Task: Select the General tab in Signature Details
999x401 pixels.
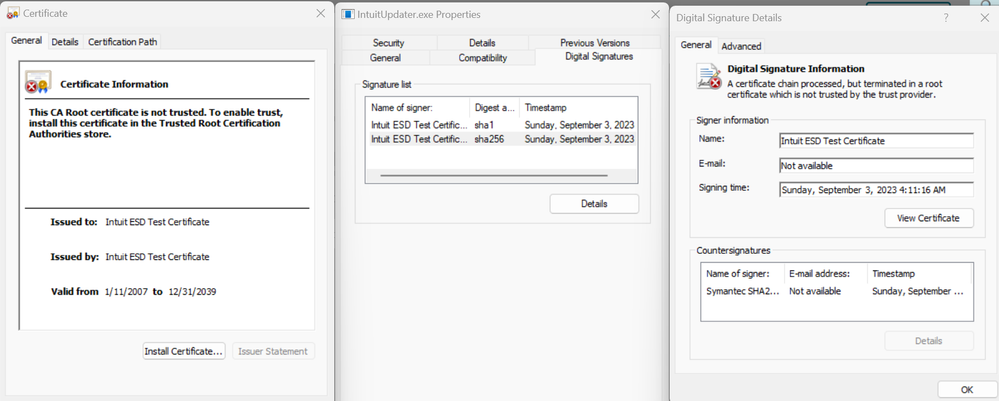Action: point(696,45)
